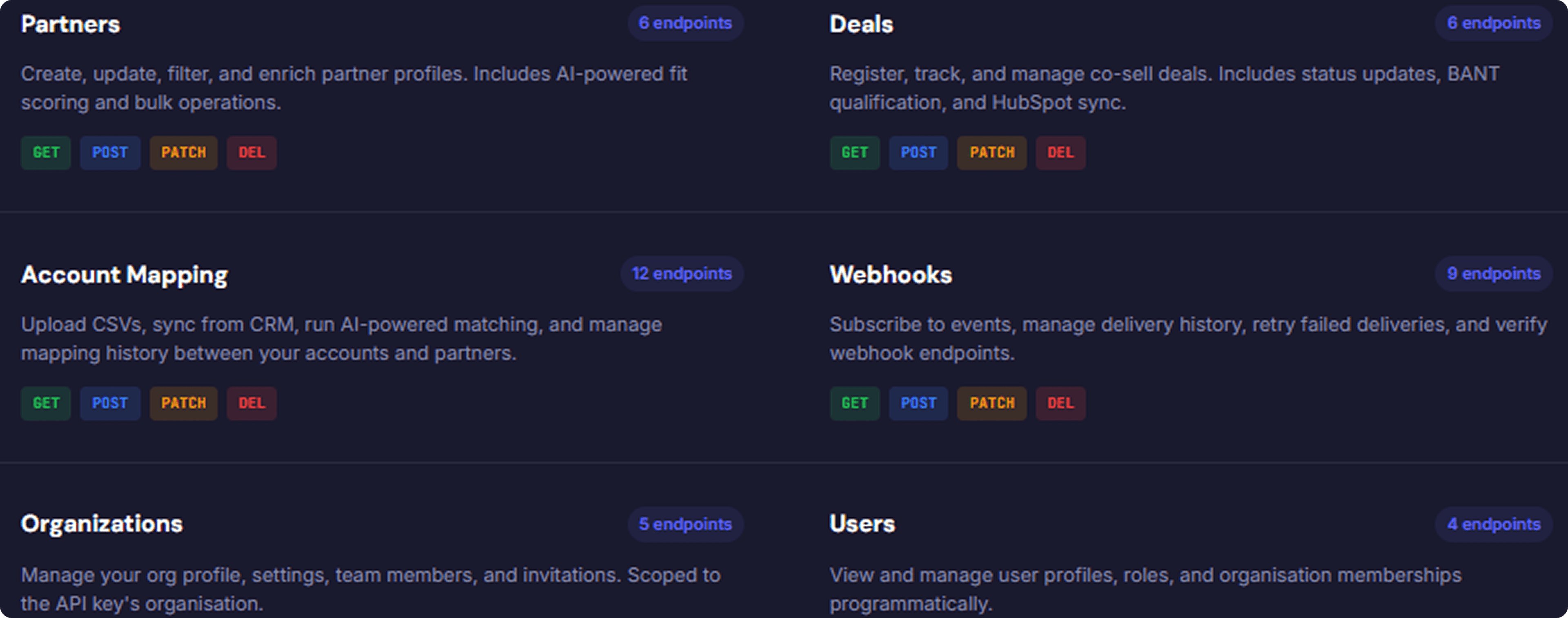Open the Deals API section heading

(x=861, y=25)
